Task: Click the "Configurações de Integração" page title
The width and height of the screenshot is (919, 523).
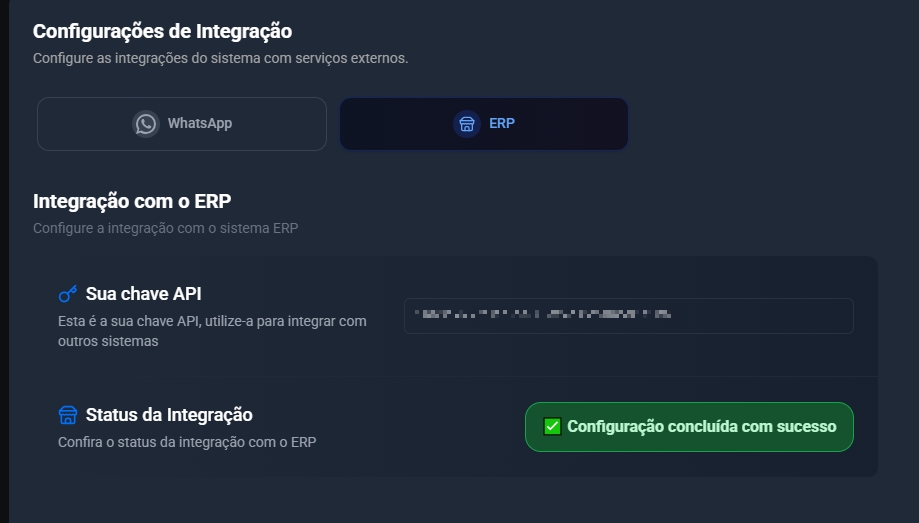Action: (x=162, y=32)
